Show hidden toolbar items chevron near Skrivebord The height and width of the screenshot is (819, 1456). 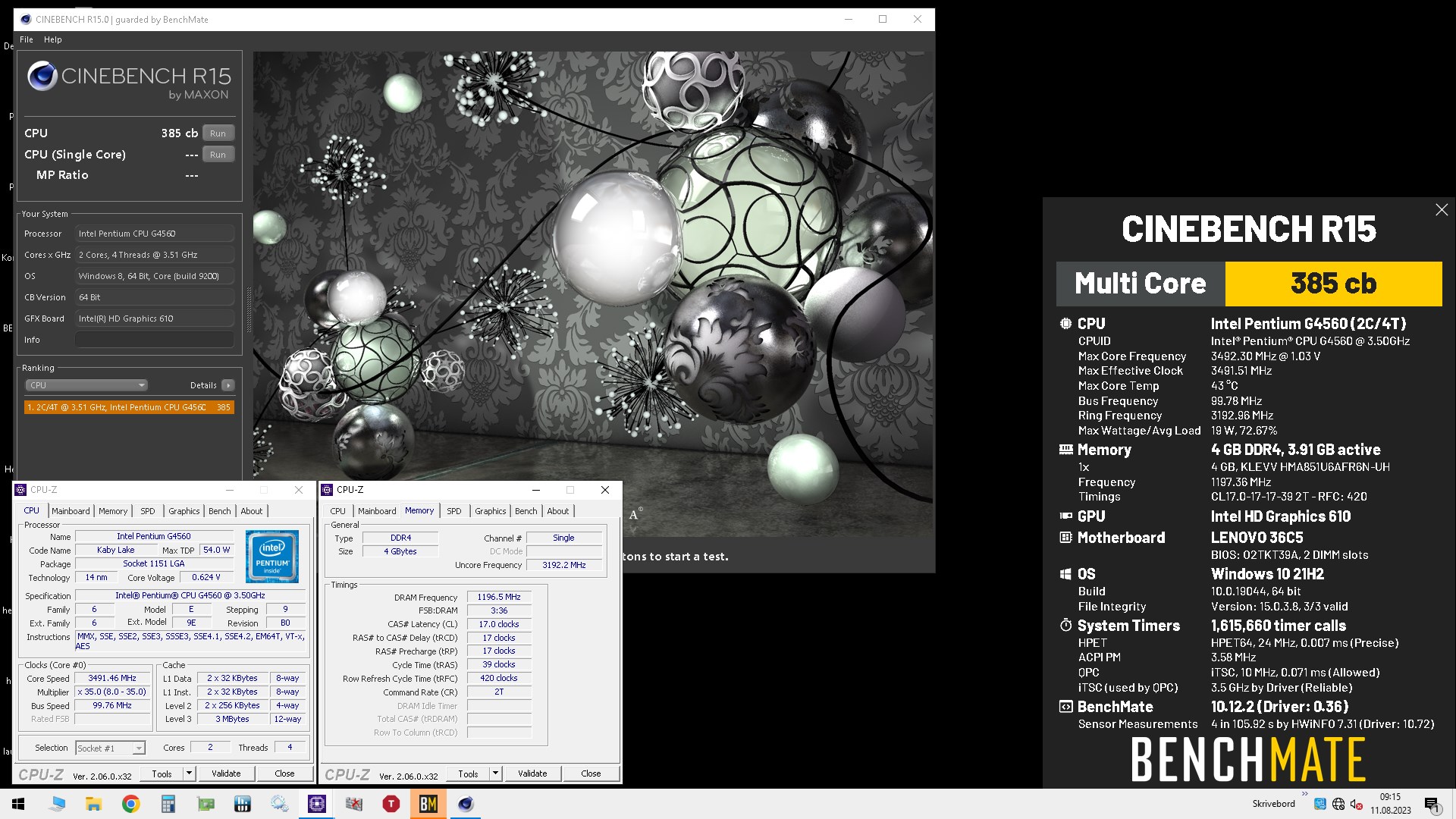pos(1304,794)
